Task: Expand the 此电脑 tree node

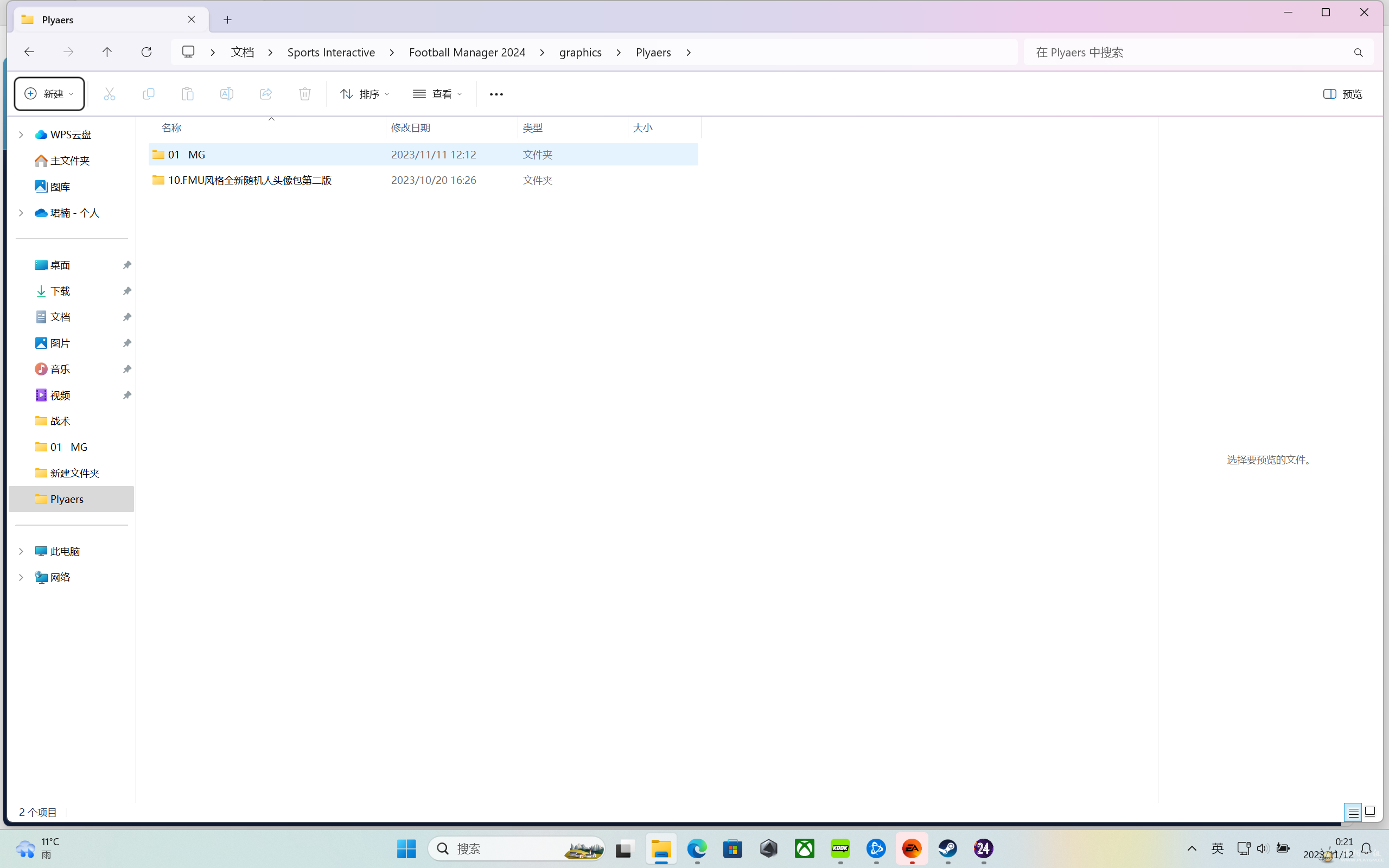Action: (x=21, y=551)
